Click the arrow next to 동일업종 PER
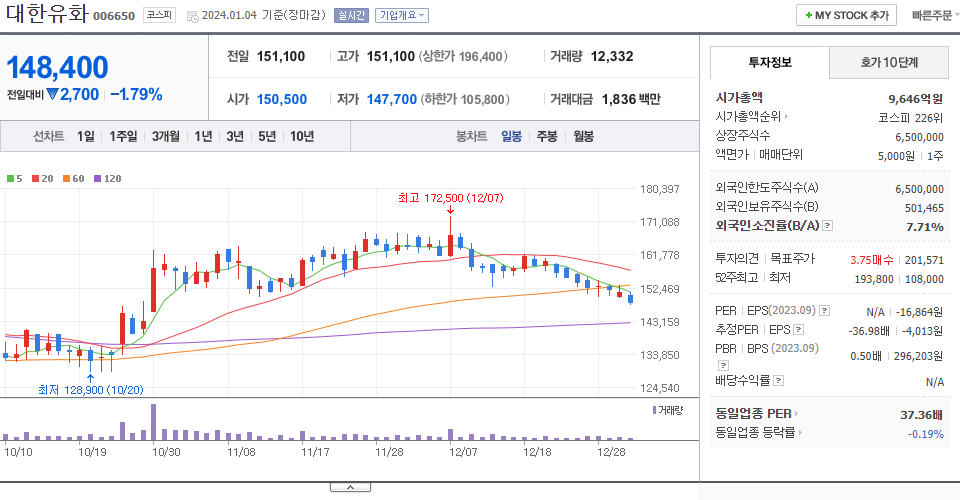 click(x=796, y=414)
